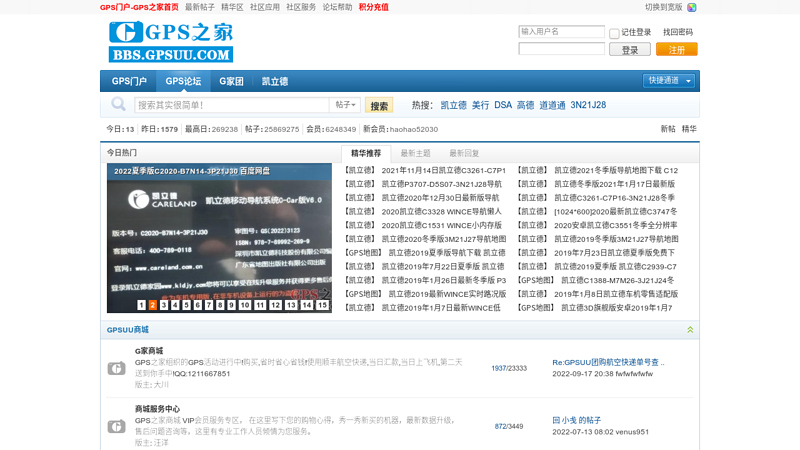Open post 凯立德P3707-D5S07-3N21J28导航
The width and height of the screenshot is (800, 450).
pyautogui.click(x=441, y=184)
